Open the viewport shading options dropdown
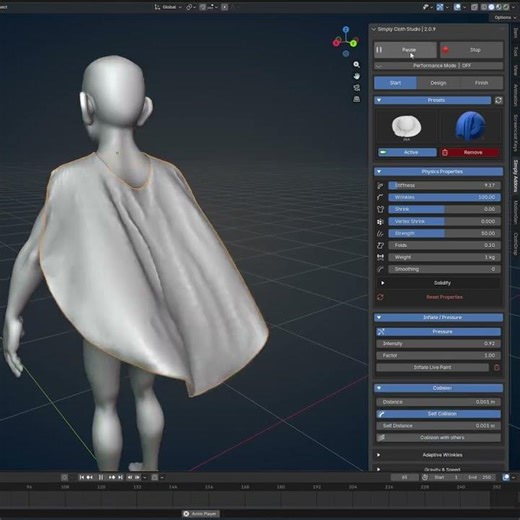 (x=514, y=7)
